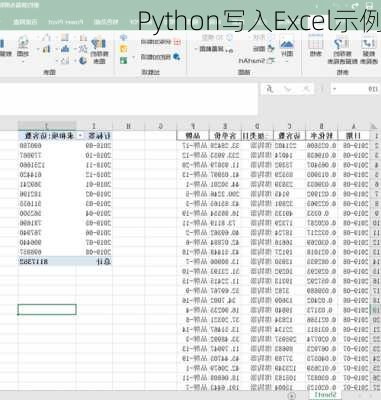Click the new sheet plus button
The image size is (381, 400).
pyautogui.click(x=292, y=396)
